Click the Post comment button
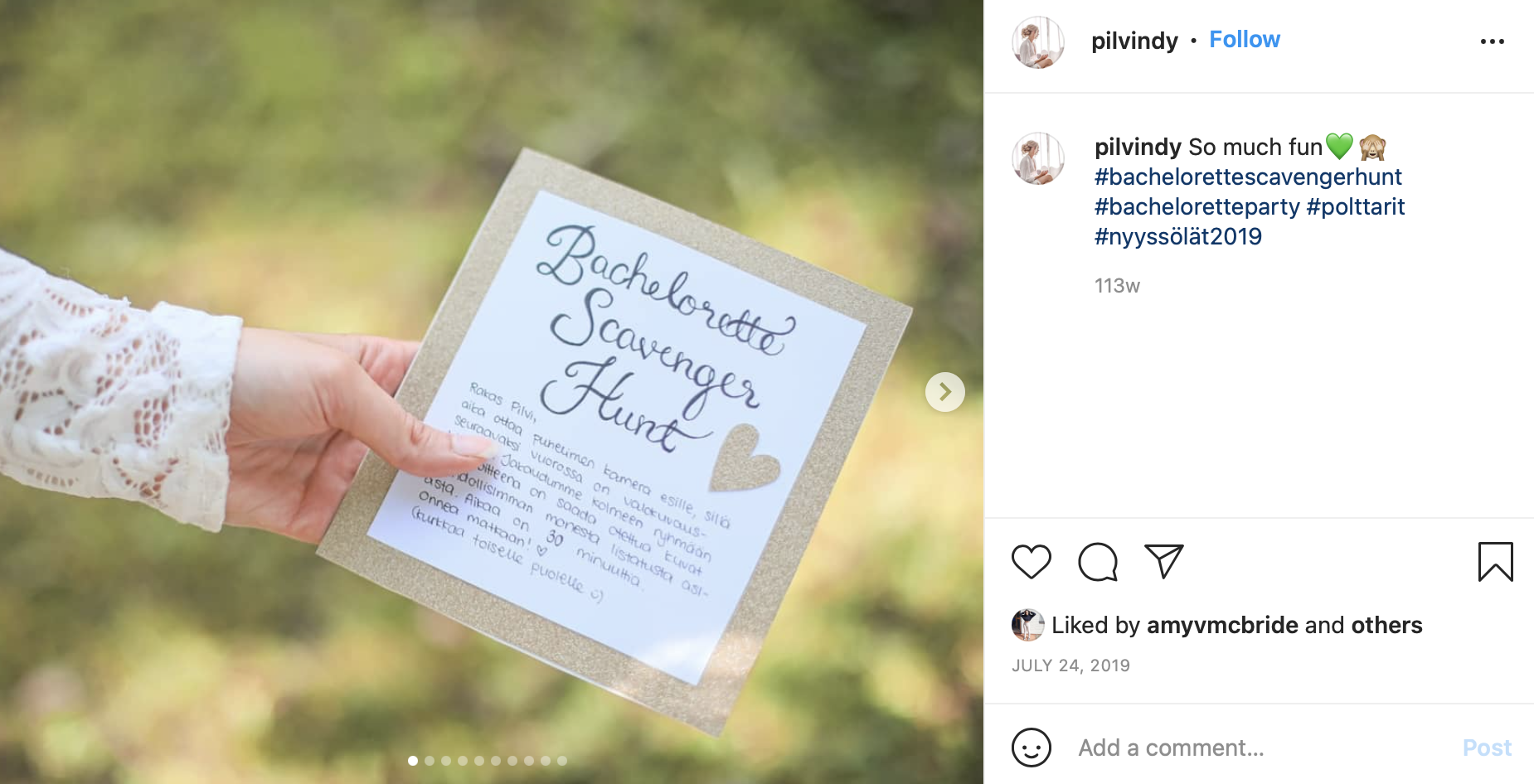The width and height of the screenshot is (1534, 784). point(1487,748)
